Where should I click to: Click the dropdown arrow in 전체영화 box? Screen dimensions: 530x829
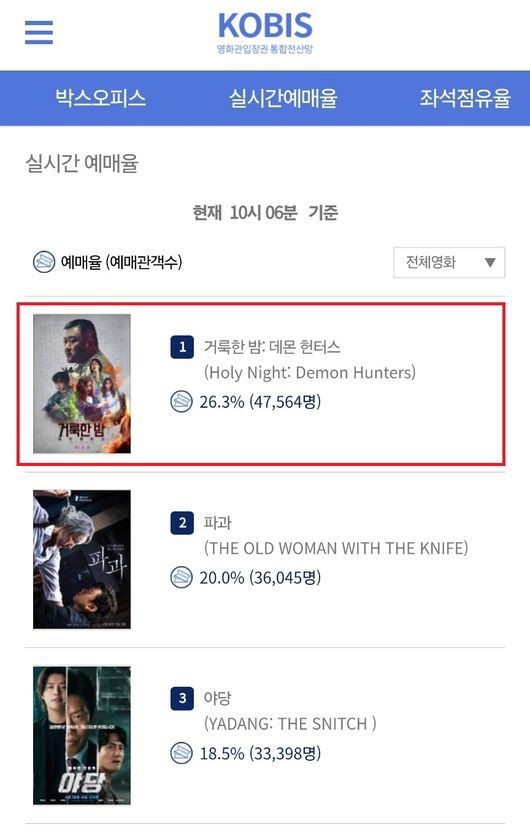pos(490,262)
